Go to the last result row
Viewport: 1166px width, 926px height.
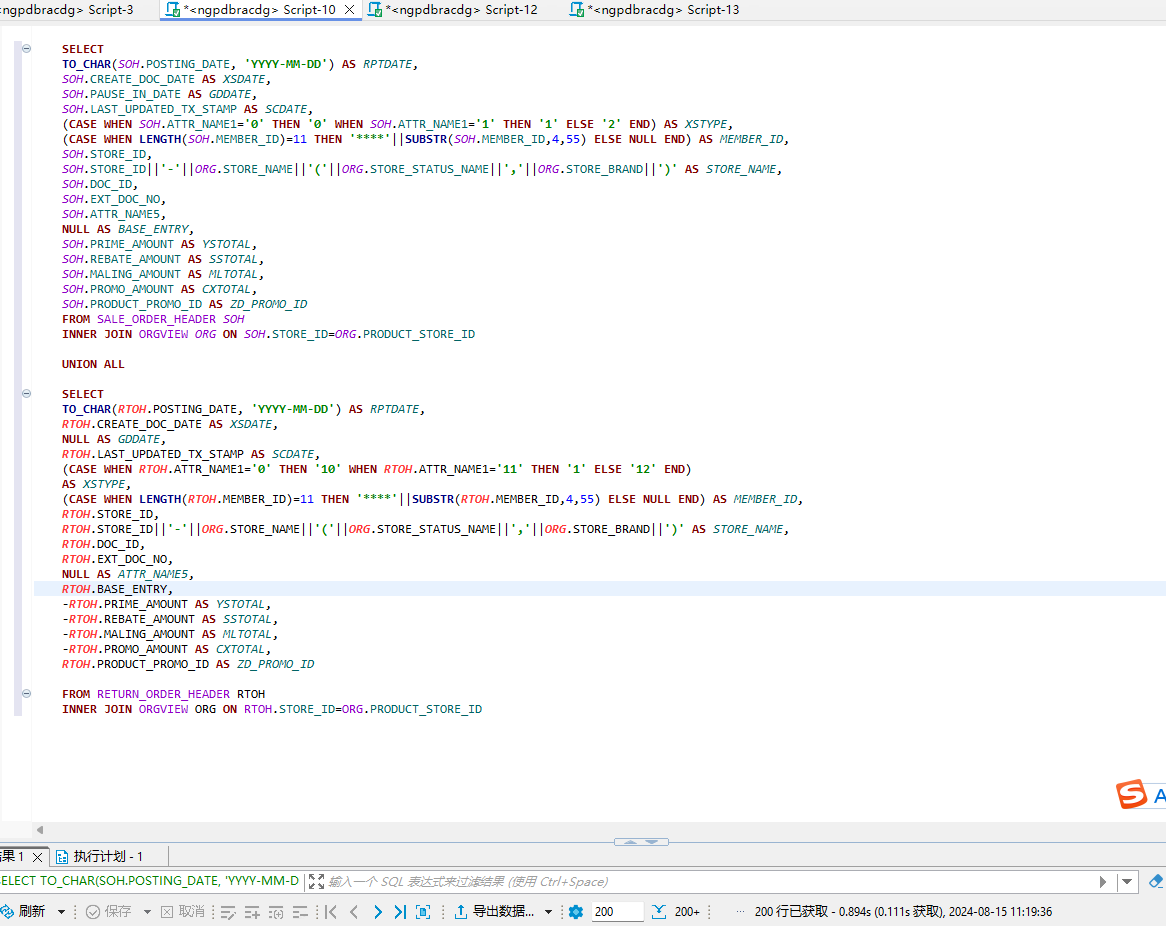[400, 912]
